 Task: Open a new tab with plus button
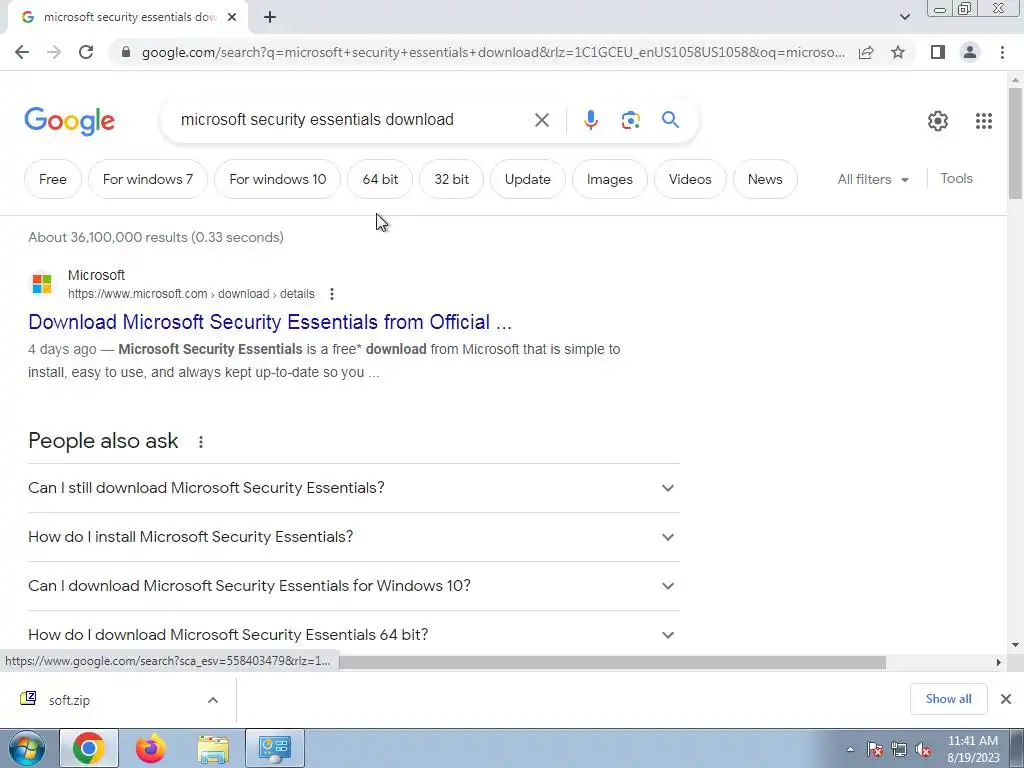click(x=270, y=17)
